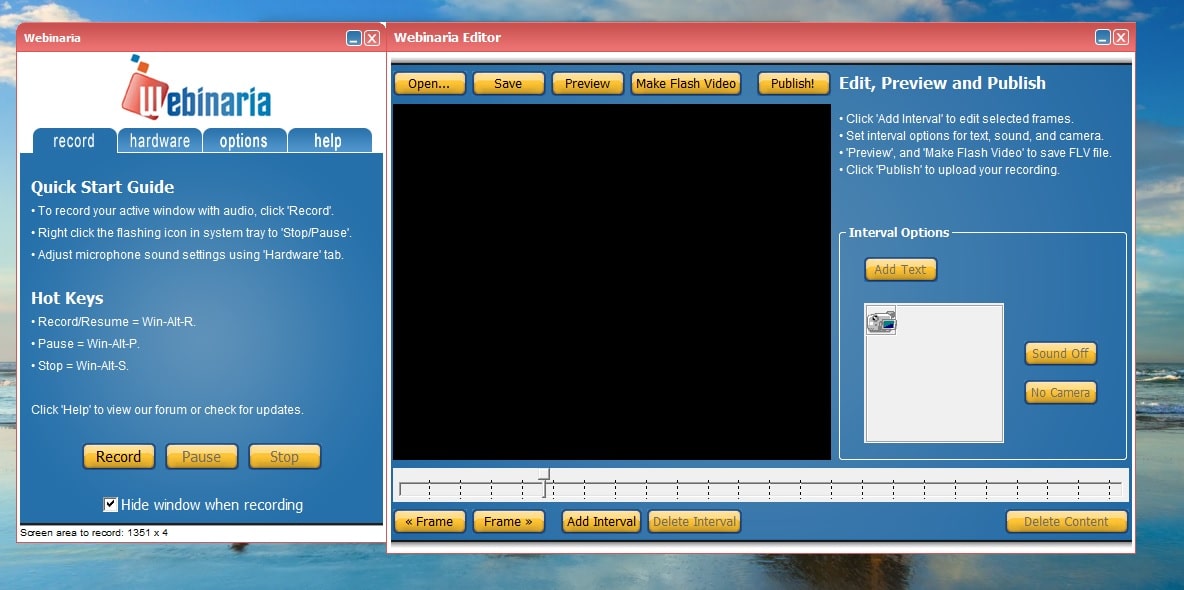Viewport: 1184px width, 590px height.
Task: Open the hardware tab
Action: pos(159,141)
